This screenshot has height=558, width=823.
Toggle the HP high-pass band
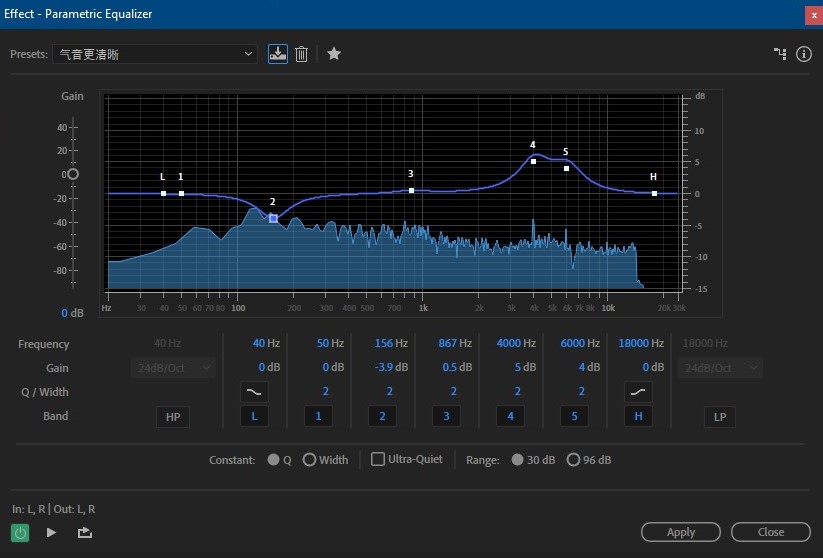(x=173, y=417)
